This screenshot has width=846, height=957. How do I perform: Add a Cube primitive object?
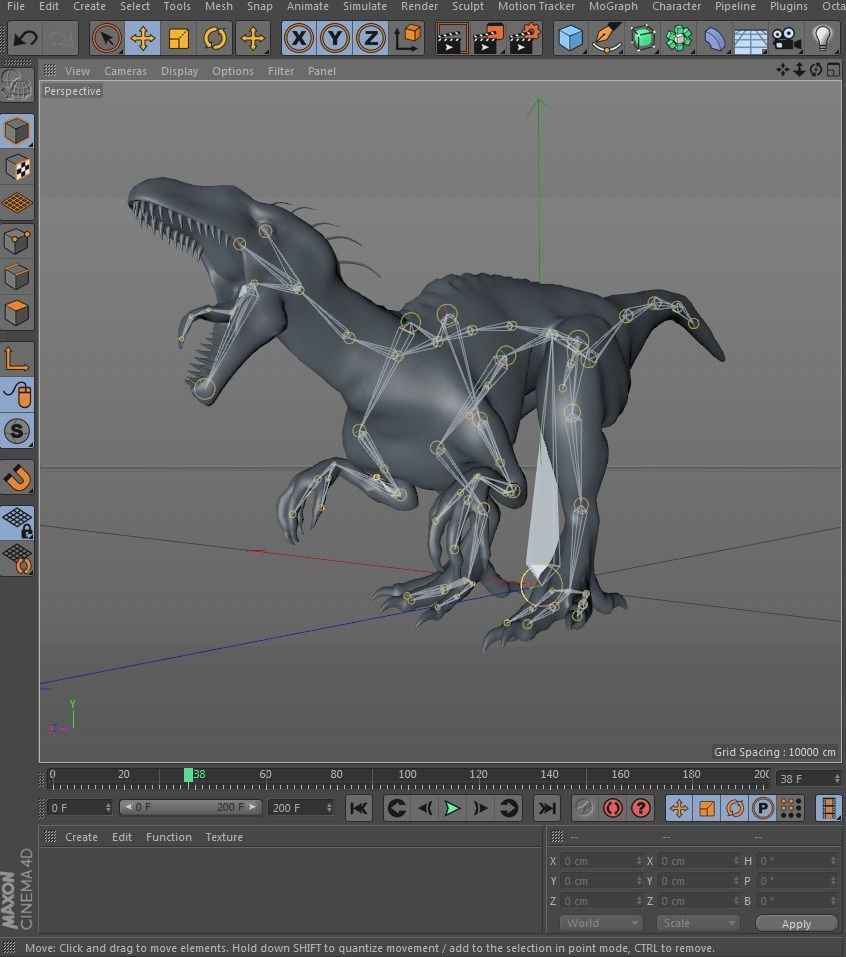[571, 38]
